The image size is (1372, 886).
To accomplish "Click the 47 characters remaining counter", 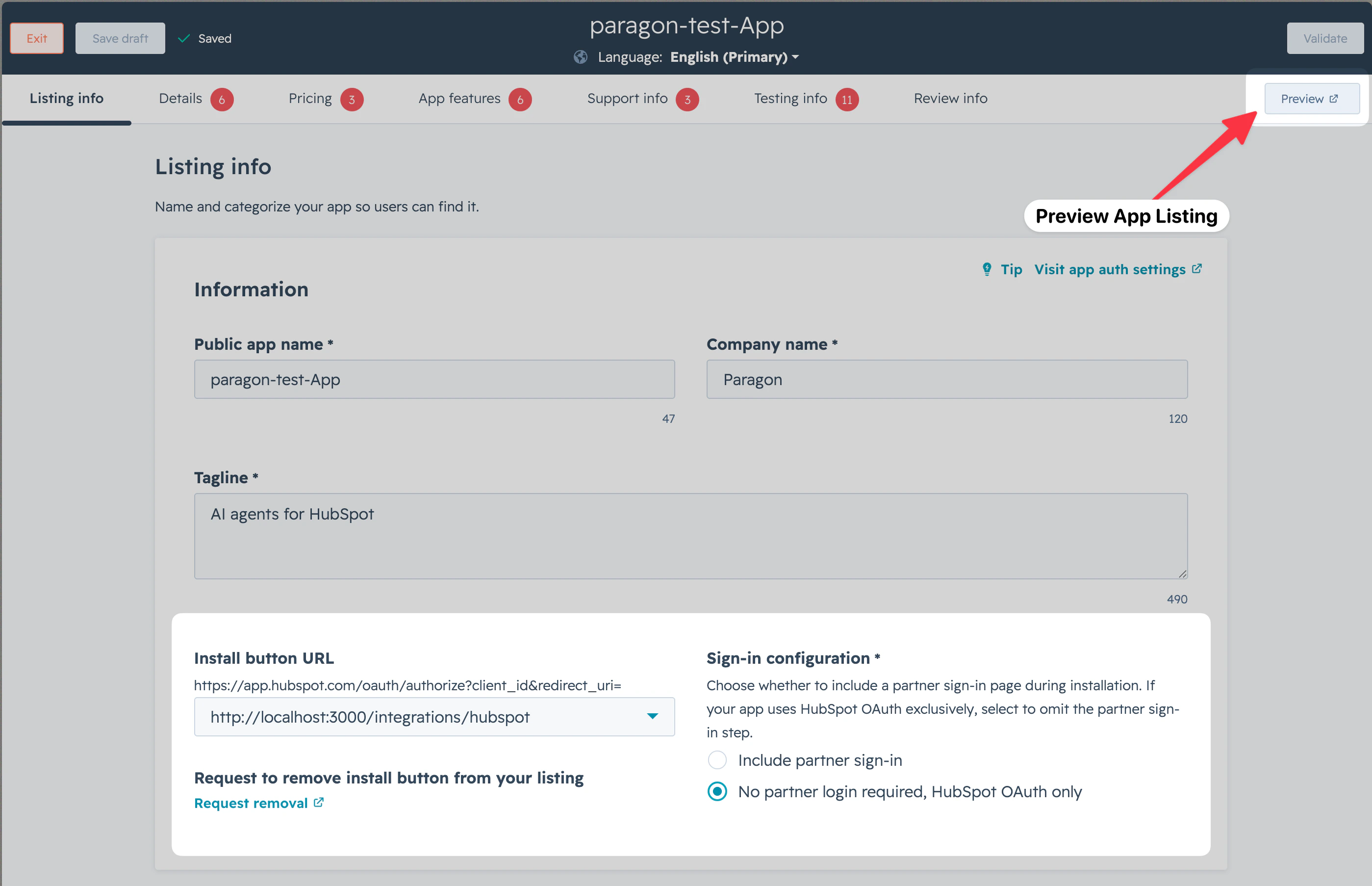I will [x=668, y=419].
